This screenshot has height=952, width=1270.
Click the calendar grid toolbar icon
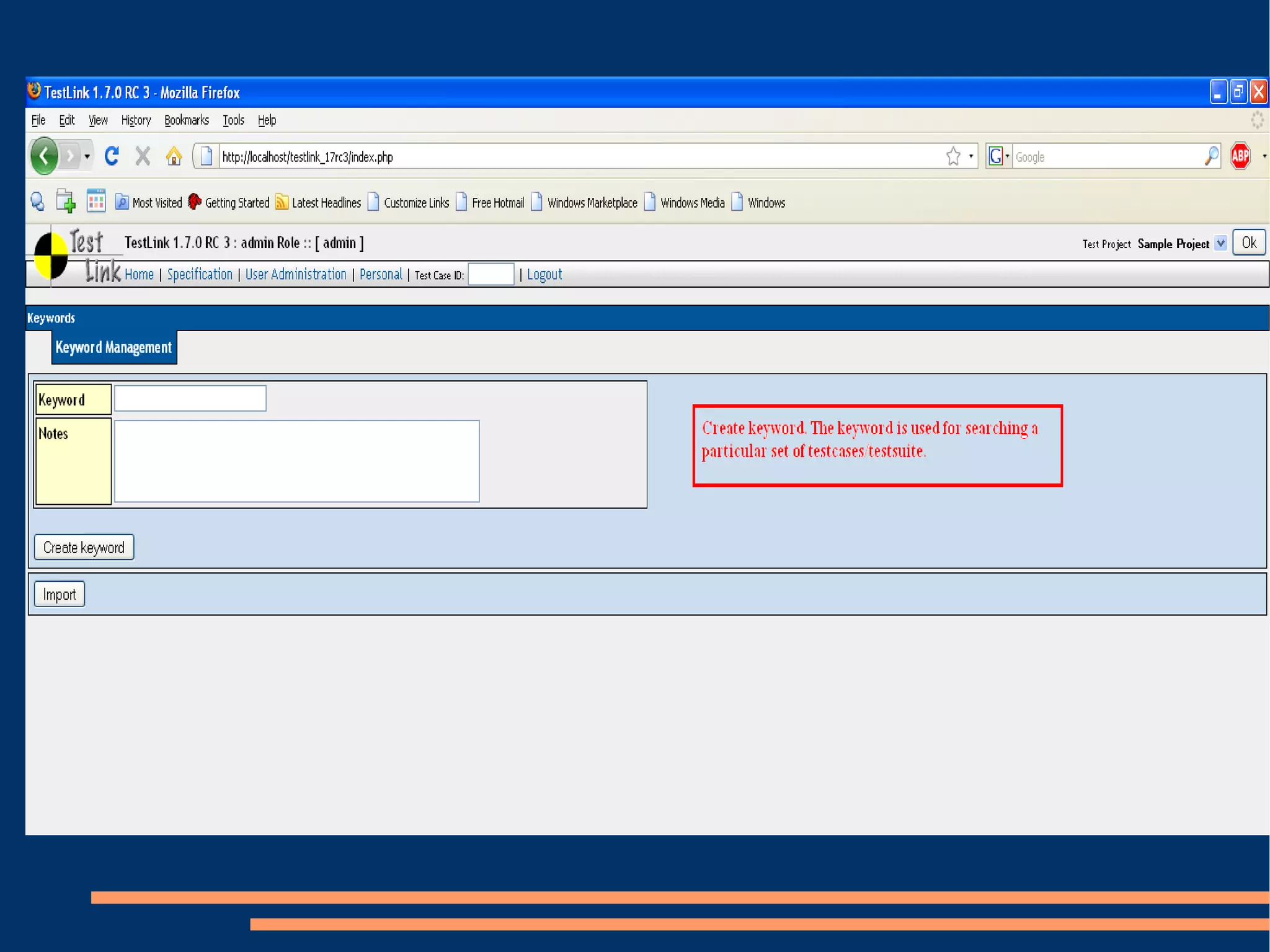coord(96,202)
